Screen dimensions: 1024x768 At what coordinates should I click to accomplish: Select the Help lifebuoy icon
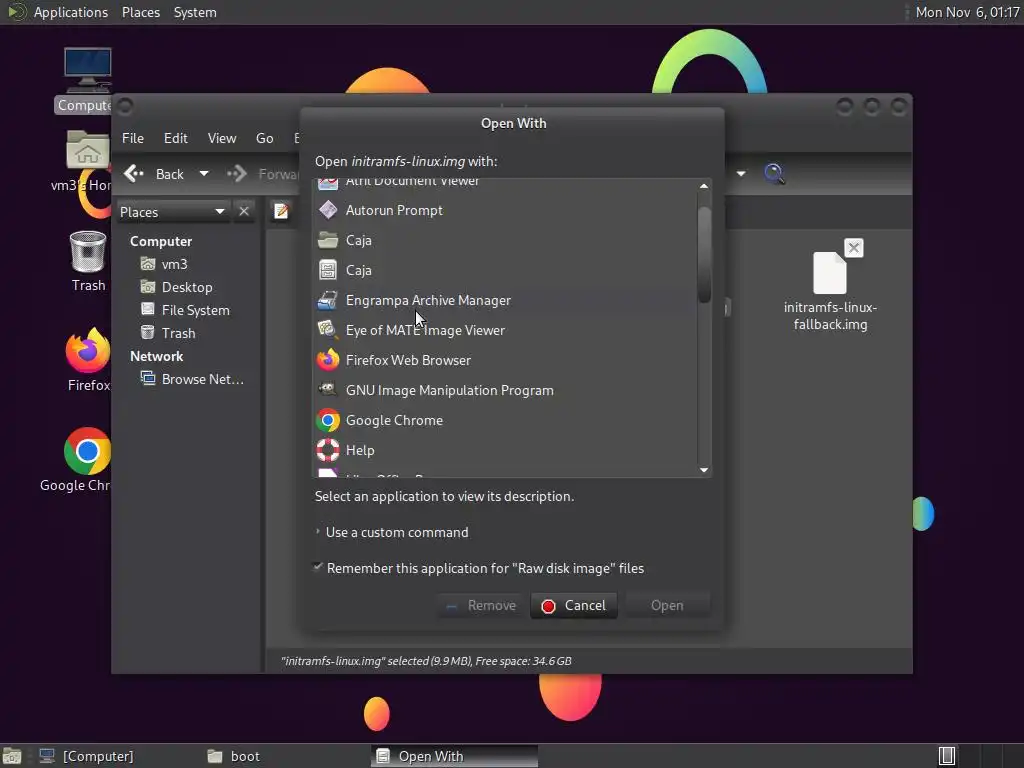tap(328, 450)
